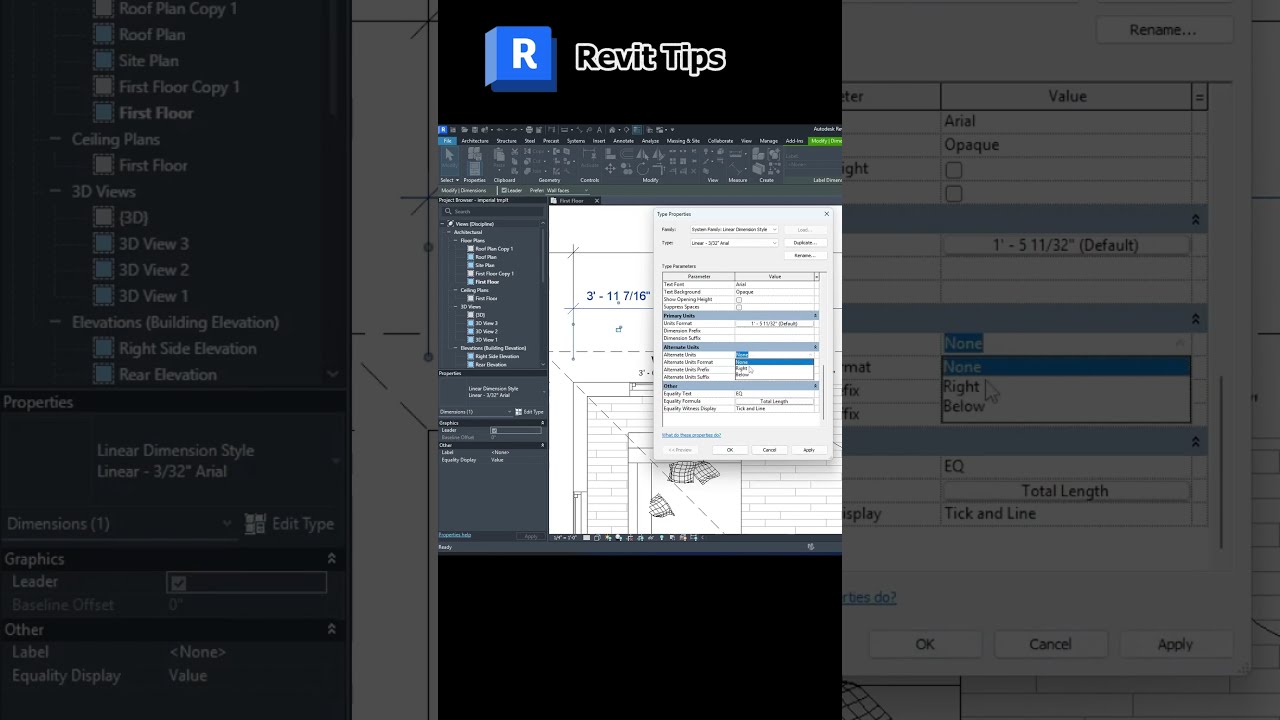Switch to the Massing & Site ribbon tab
The height and width of the screenshot is (720, 1280).
[683, 141]
